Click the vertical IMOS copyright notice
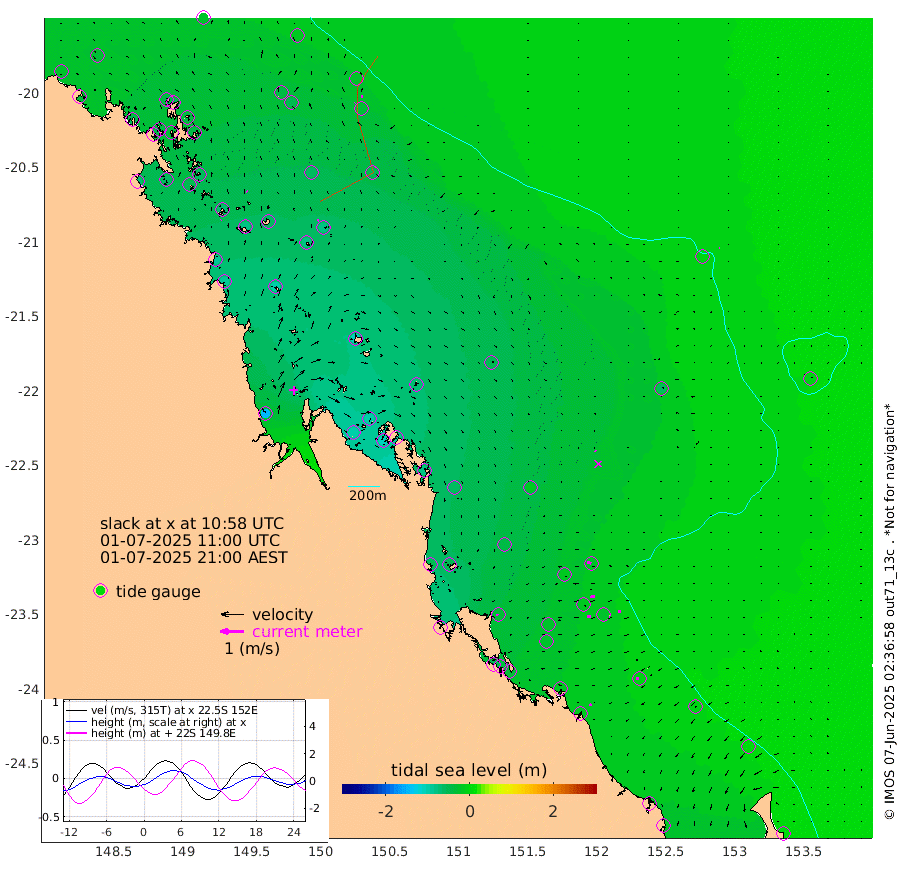This screenshot has width=900, height=874. click(889, 611)
